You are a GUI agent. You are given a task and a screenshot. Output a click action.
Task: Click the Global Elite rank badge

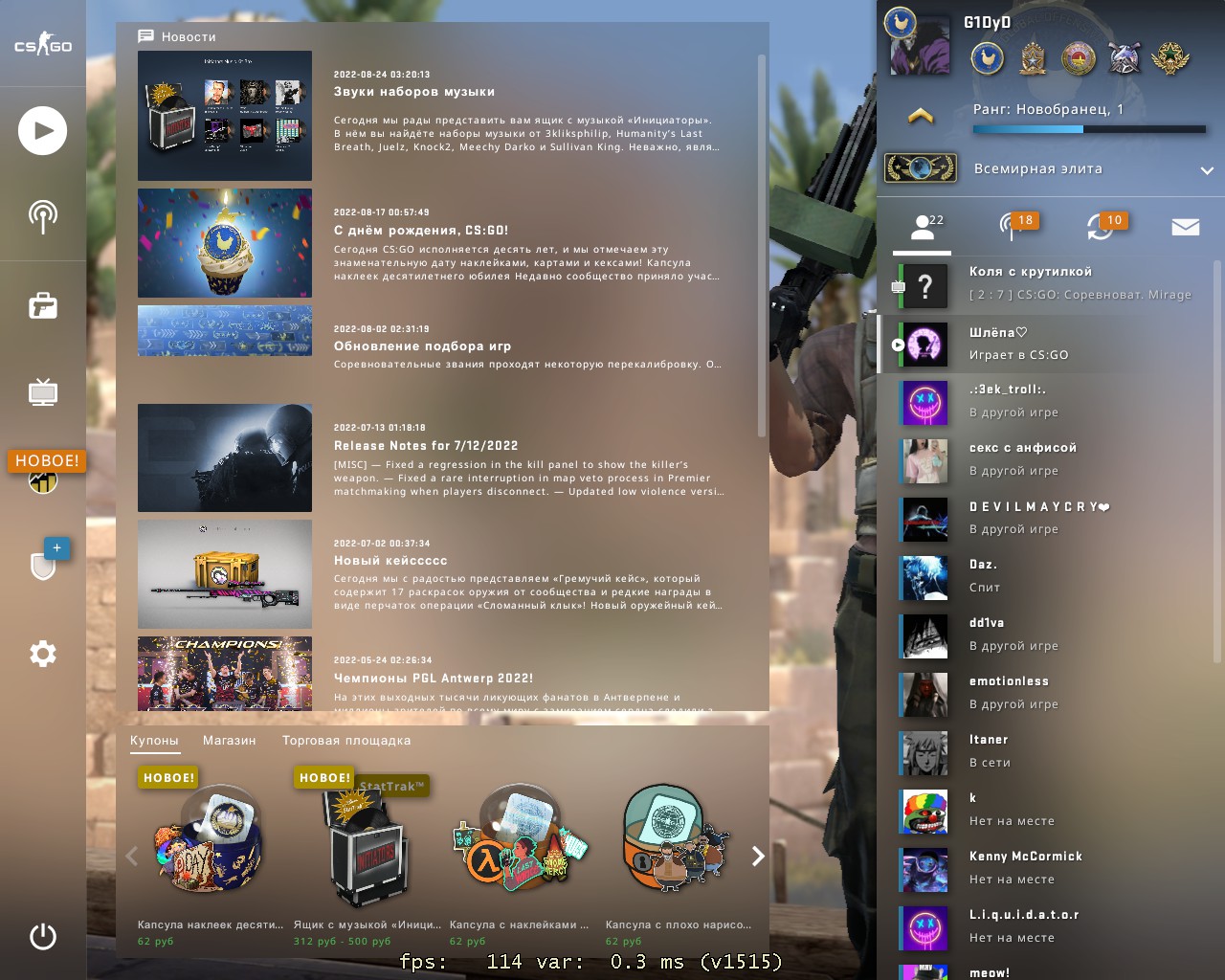click(921, 168)
